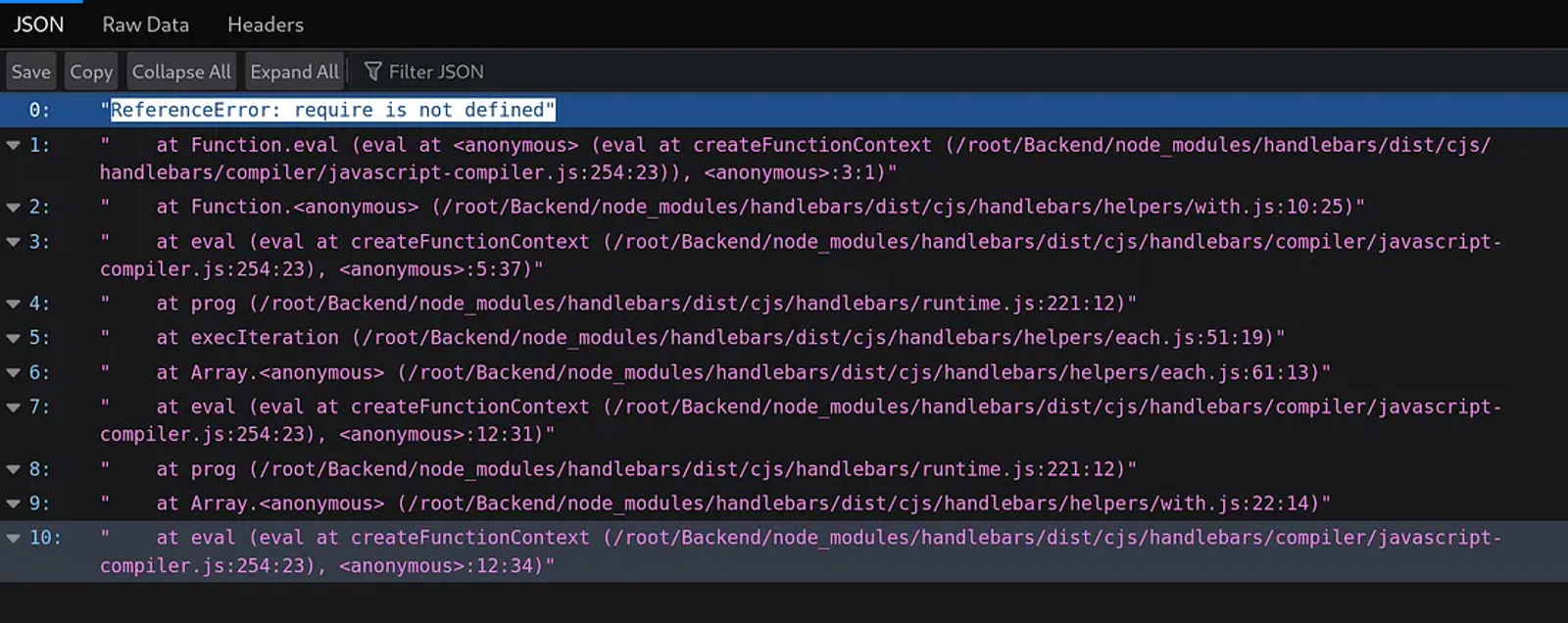This screenshot has height=623, width=1568.
Task: Collapse row 6 with its arrow
Action: tap(14, 373)
